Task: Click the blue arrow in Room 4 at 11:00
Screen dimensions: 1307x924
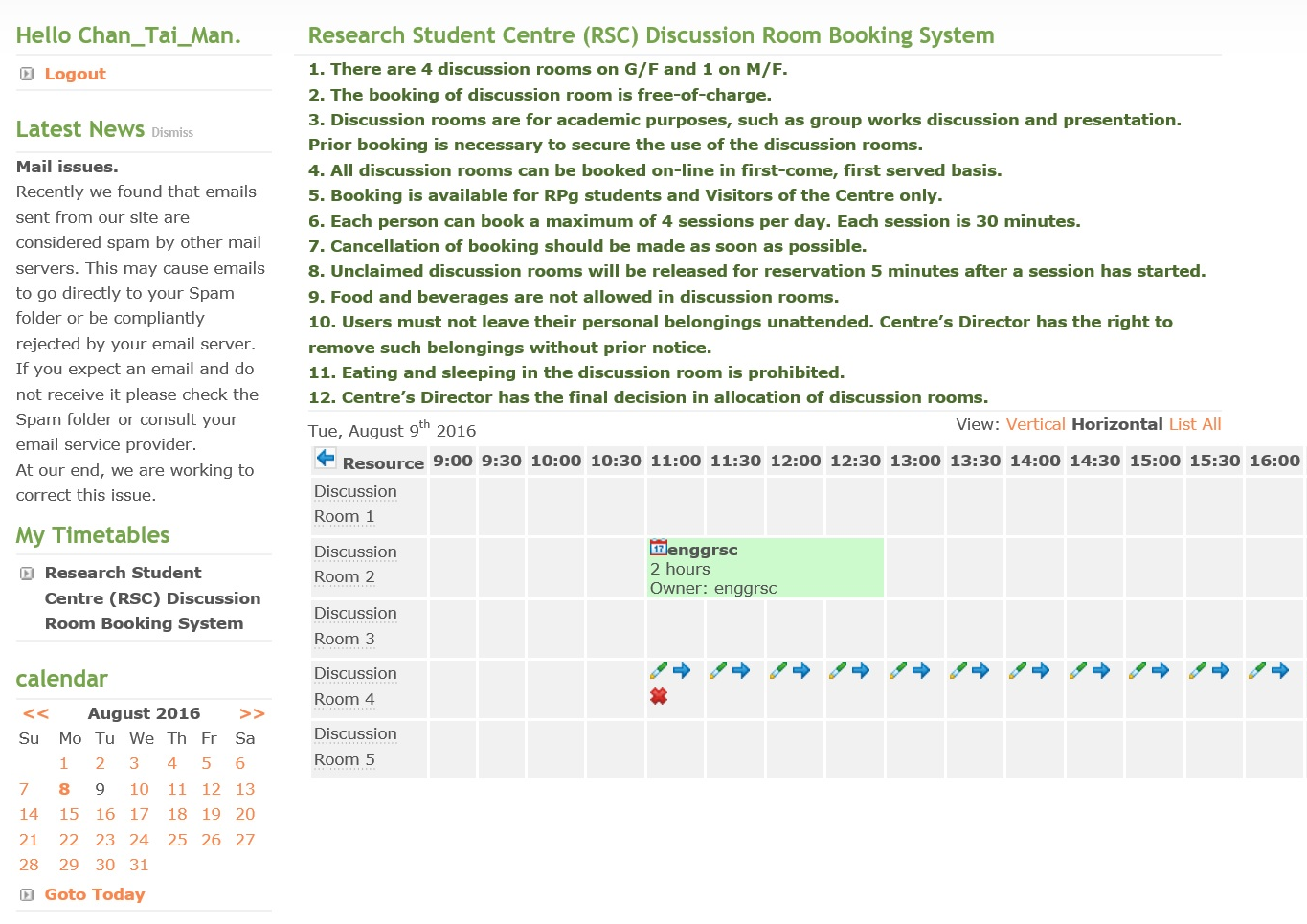Action: pyautogui.click(x=682, y=670)
